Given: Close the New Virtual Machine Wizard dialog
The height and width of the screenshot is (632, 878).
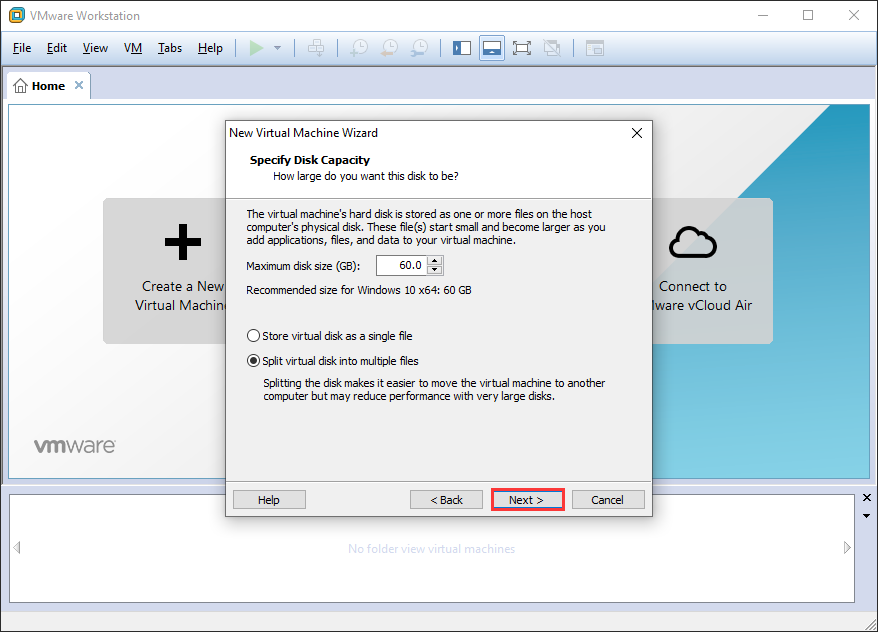Looking at the screenshot, I should click(637, 133).
